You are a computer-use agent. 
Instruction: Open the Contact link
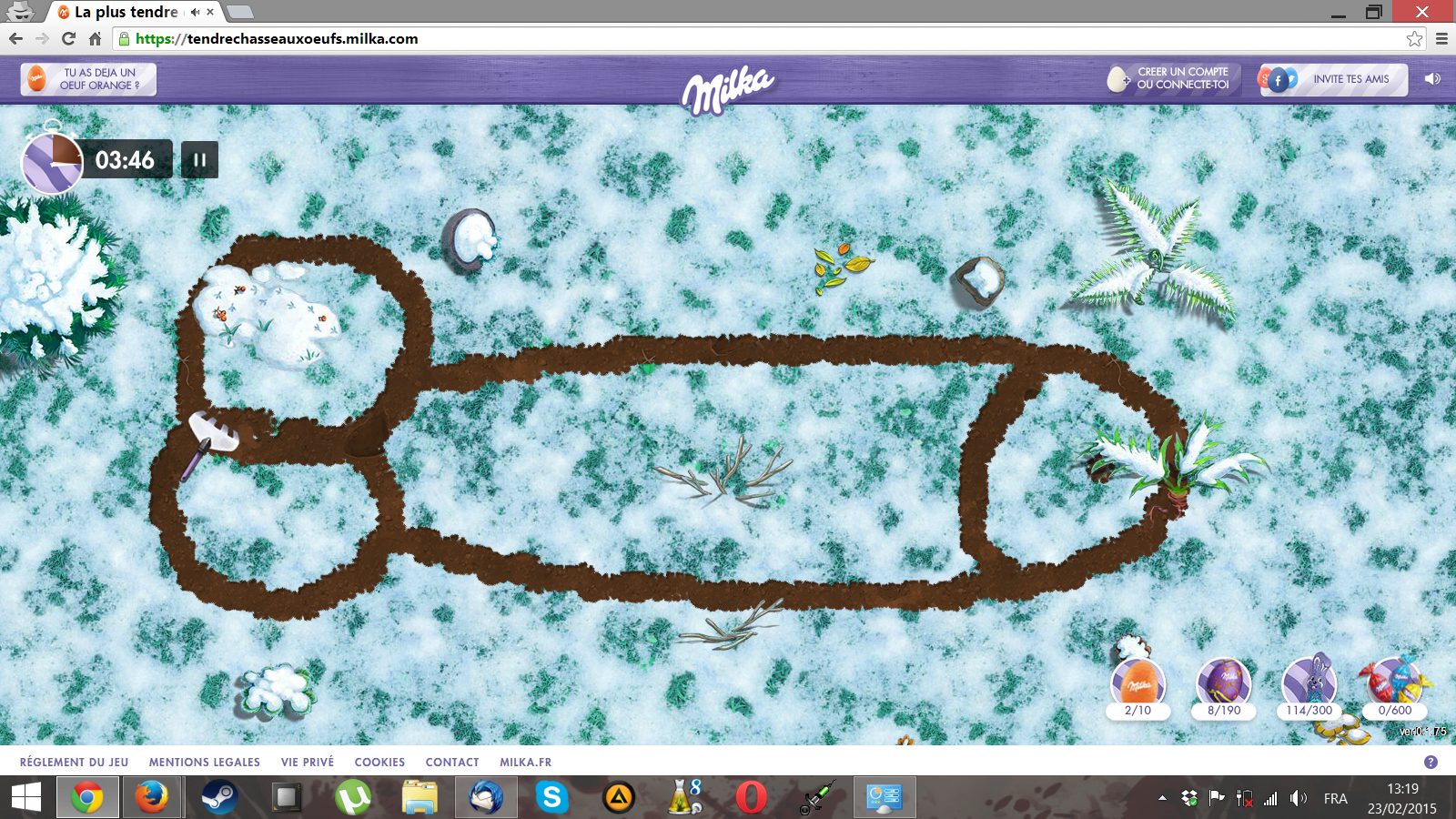click(x=451, y=763)
